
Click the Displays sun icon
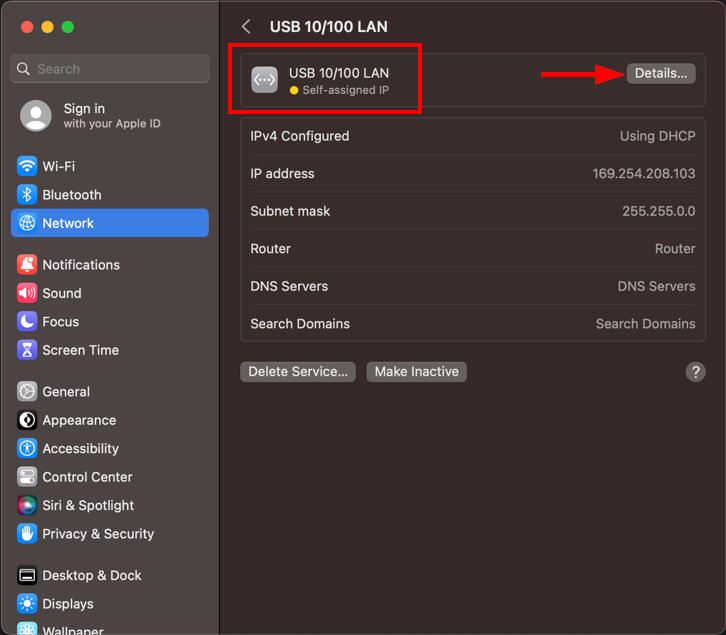click(x=27, y=604)
